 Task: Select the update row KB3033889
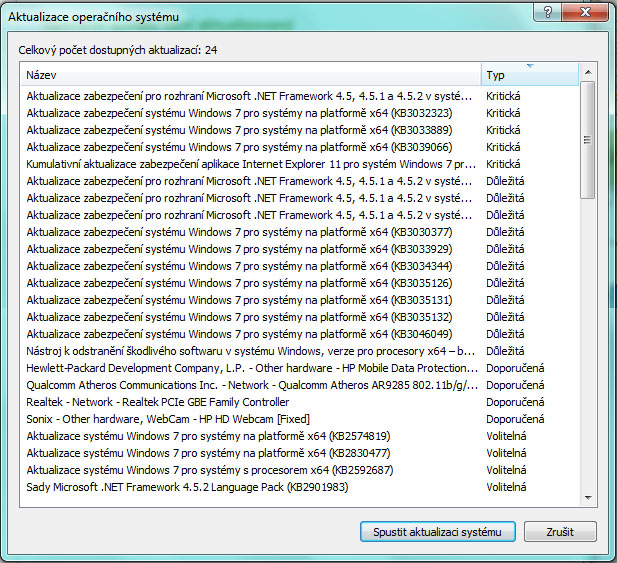coord(300,130)
